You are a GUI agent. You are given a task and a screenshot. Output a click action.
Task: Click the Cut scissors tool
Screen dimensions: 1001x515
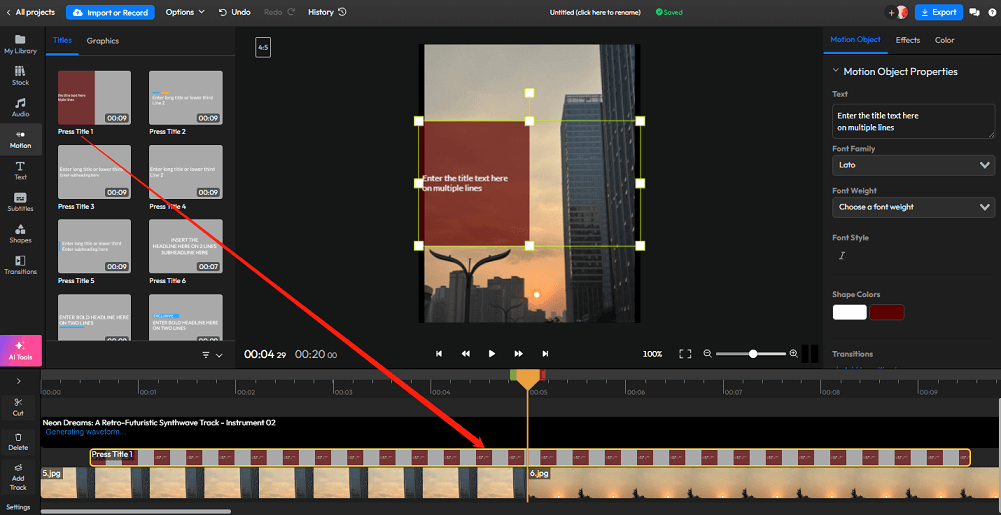pos(18,406)
